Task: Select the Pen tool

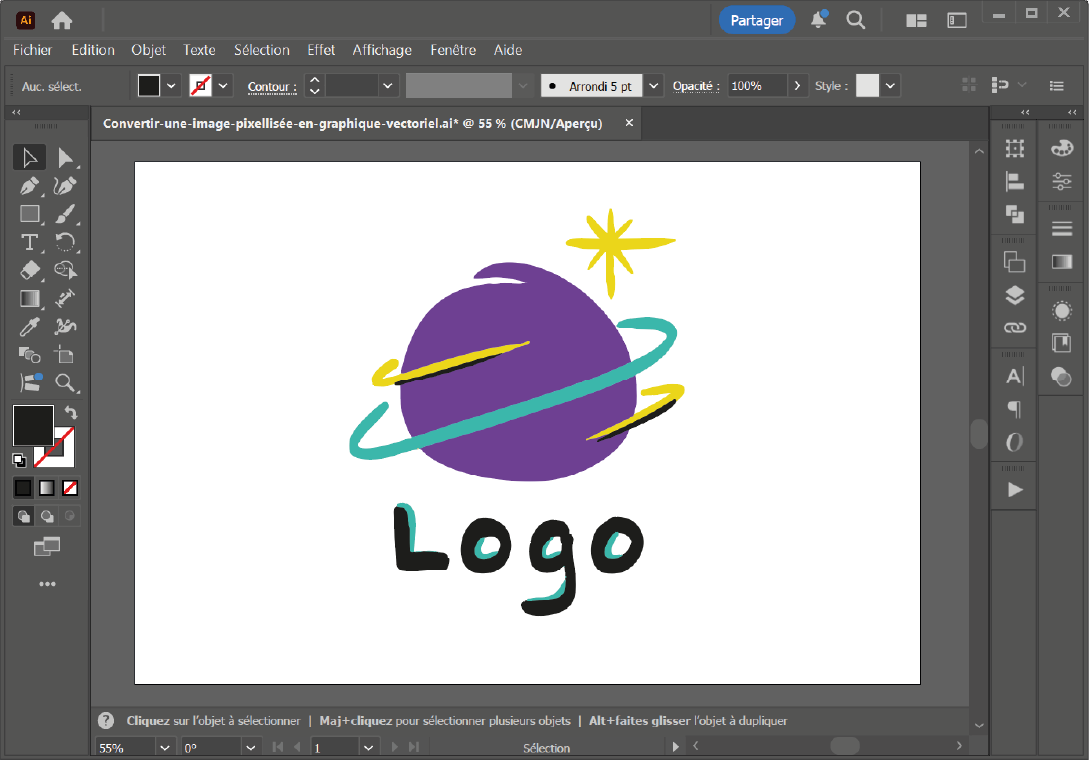Action: click(x=30, y=186)
